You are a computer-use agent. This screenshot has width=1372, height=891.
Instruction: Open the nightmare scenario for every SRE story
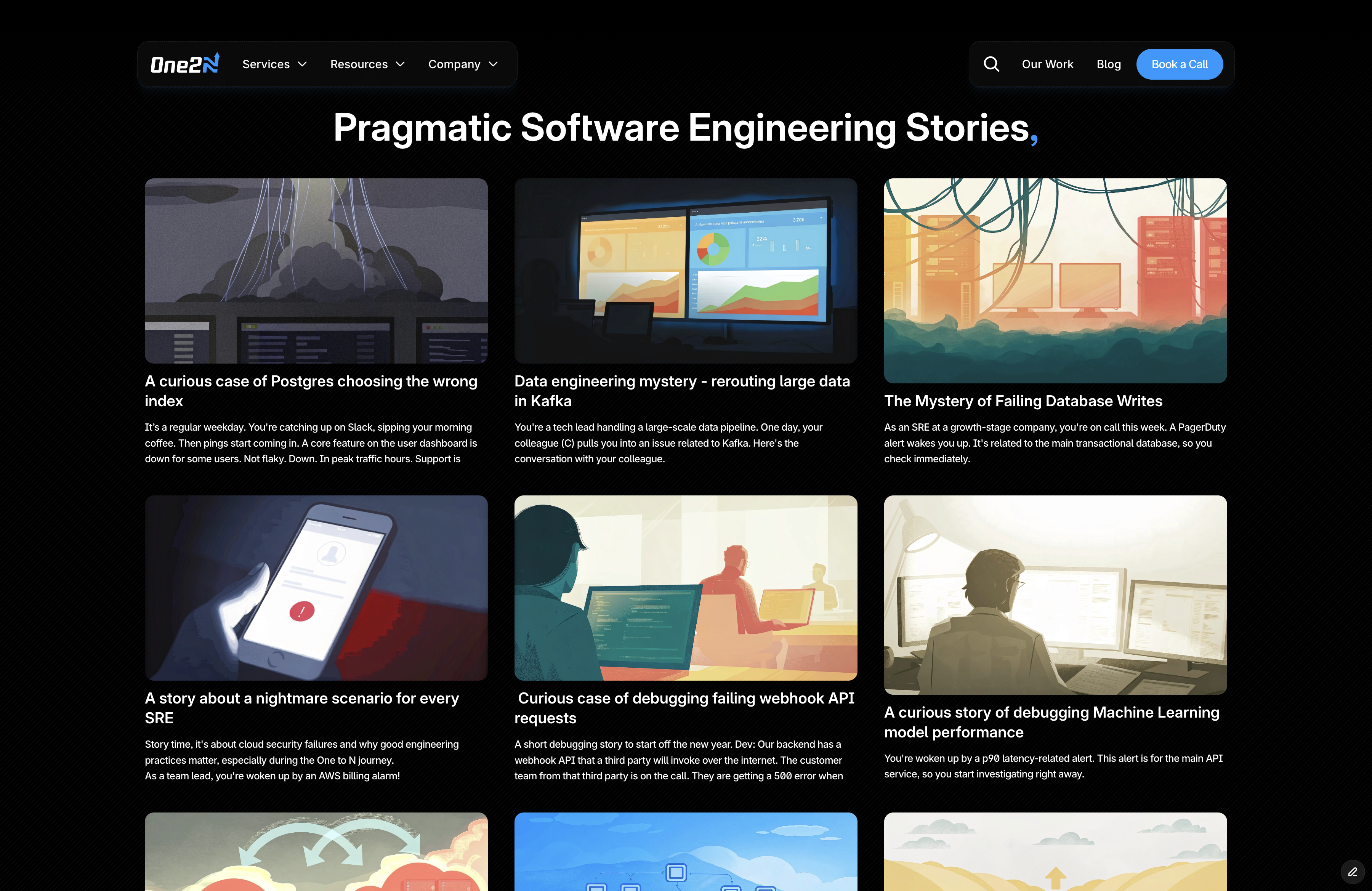pyautogui.click(x=301, y=708)
